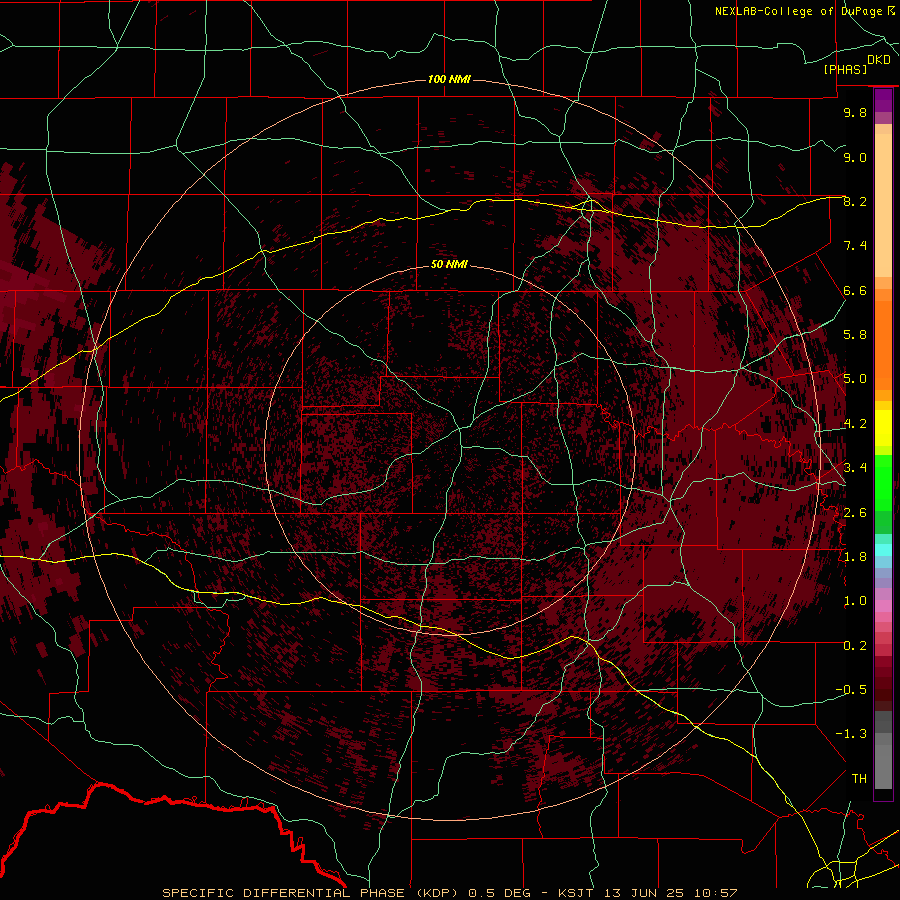Pick the orange segment of color bar

pos(883,344)
